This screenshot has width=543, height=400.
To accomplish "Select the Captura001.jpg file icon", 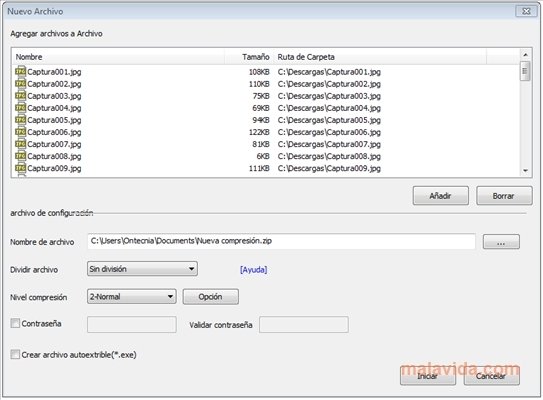I will 20,72.
